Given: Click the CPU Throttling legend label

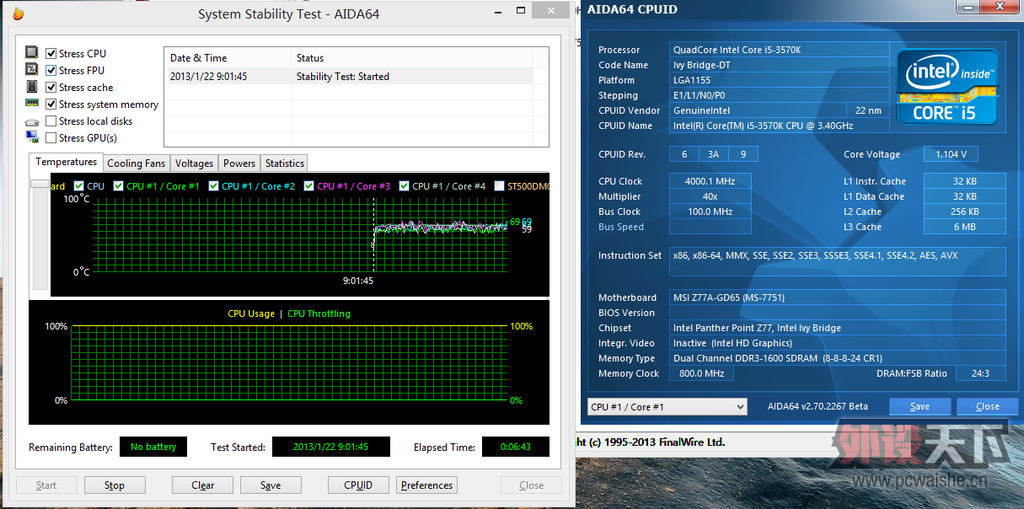Looking at the screenshot, I should pyautogui.click(x=319, y=314).
